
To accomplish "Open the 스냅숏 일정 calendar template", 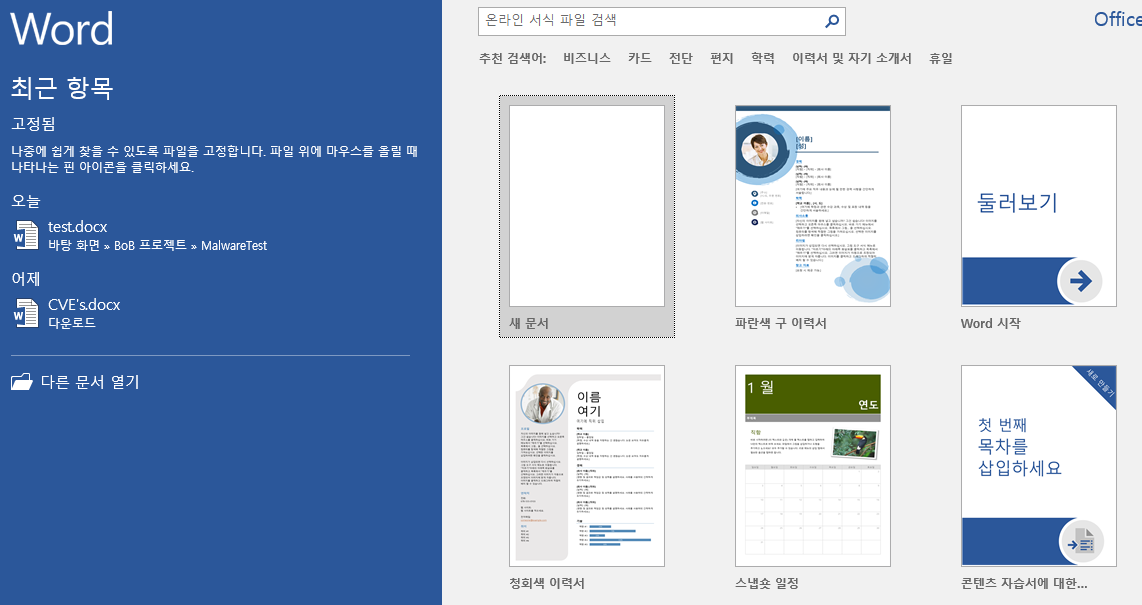I will click(812, 466).
